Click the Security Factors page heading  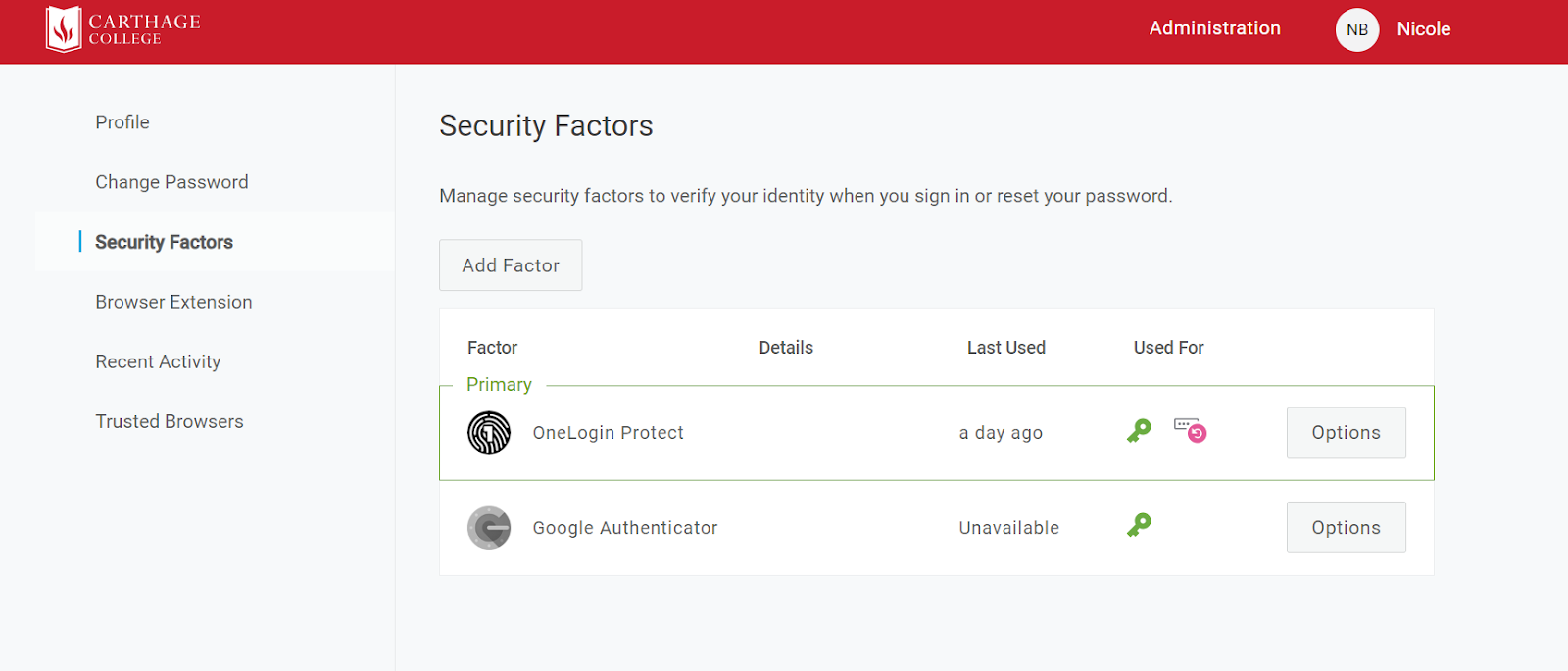(x=546, y=125)
